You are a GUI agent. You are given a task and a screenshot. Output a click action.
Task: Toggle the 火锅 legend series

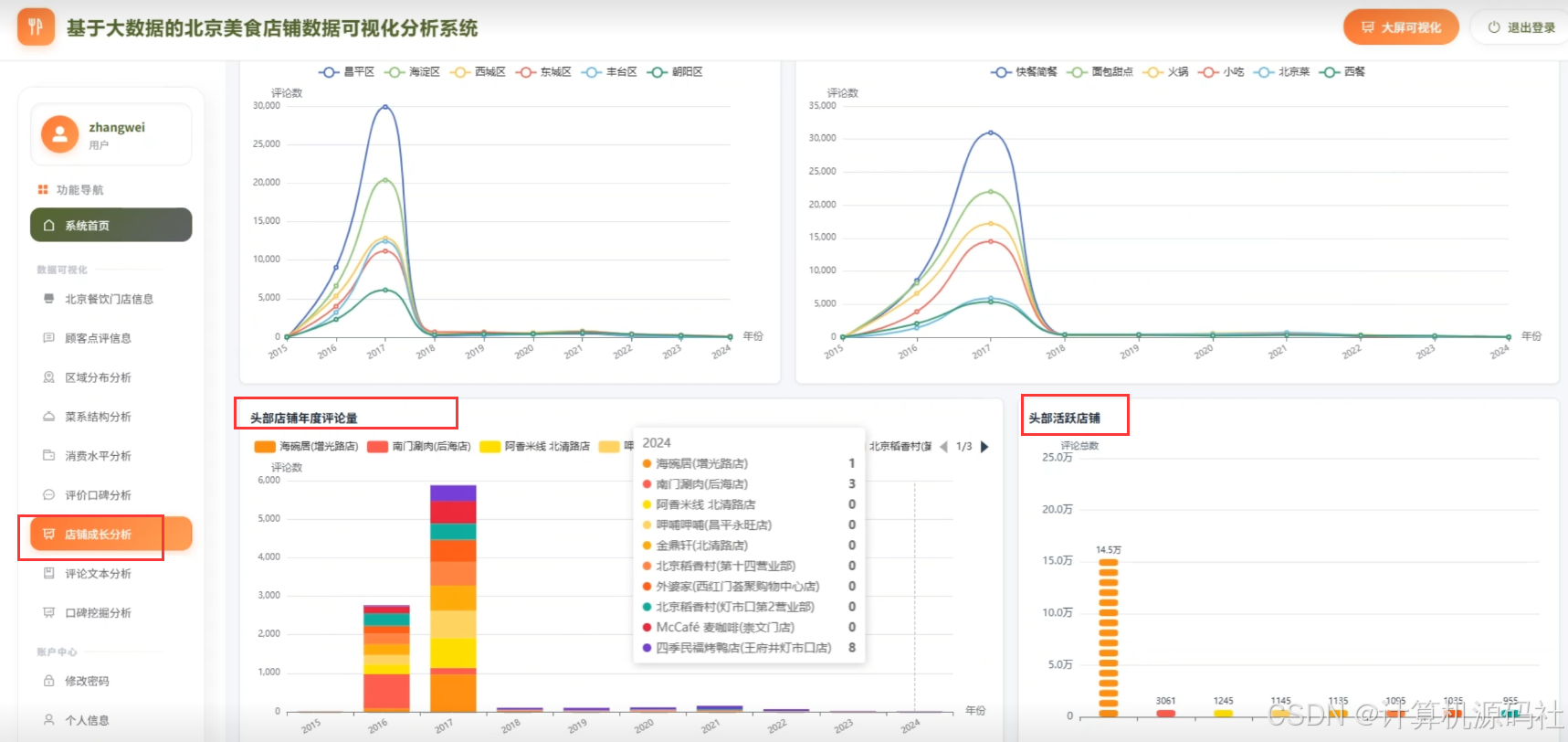tap(1165, 71)
